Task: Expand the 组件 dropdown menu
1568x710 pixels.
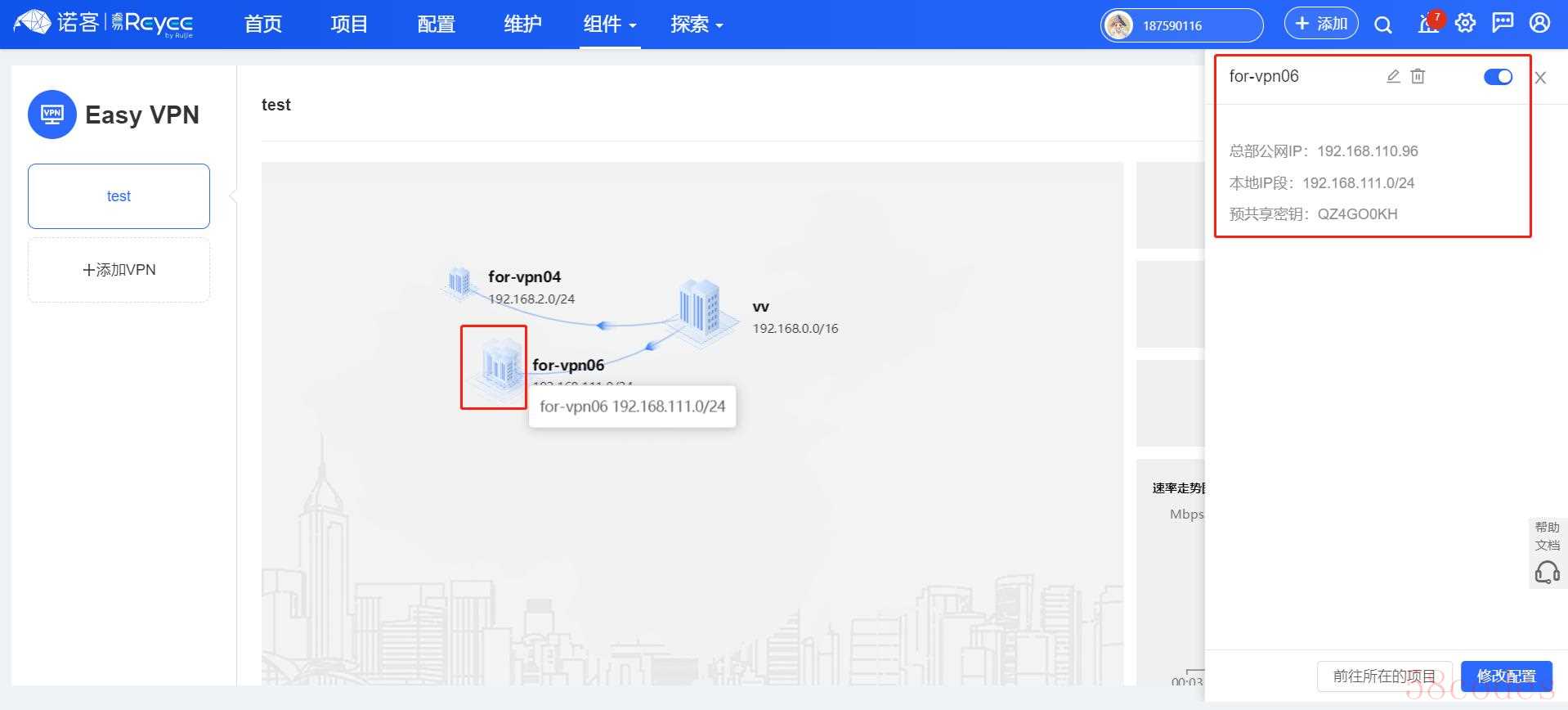Action: tap(609, 25)
